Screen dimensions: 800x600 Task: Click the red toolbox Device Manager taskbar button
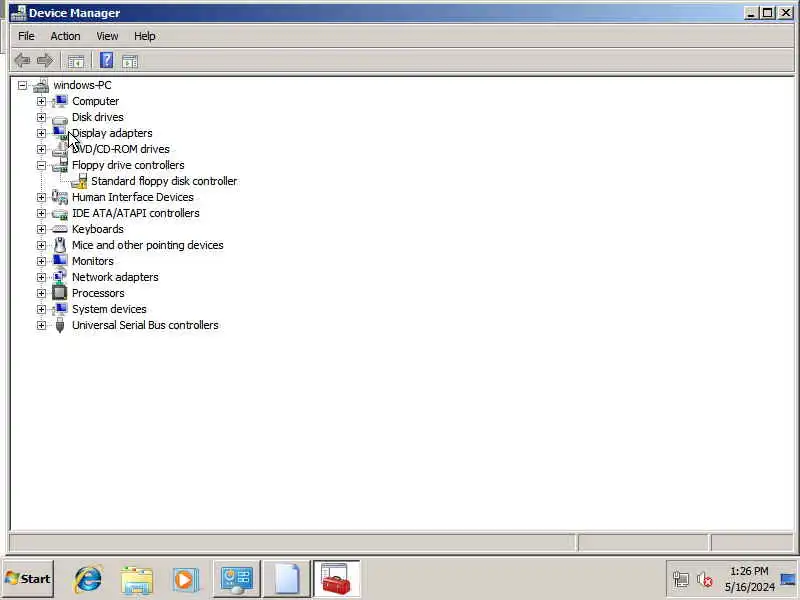[336, 579]
